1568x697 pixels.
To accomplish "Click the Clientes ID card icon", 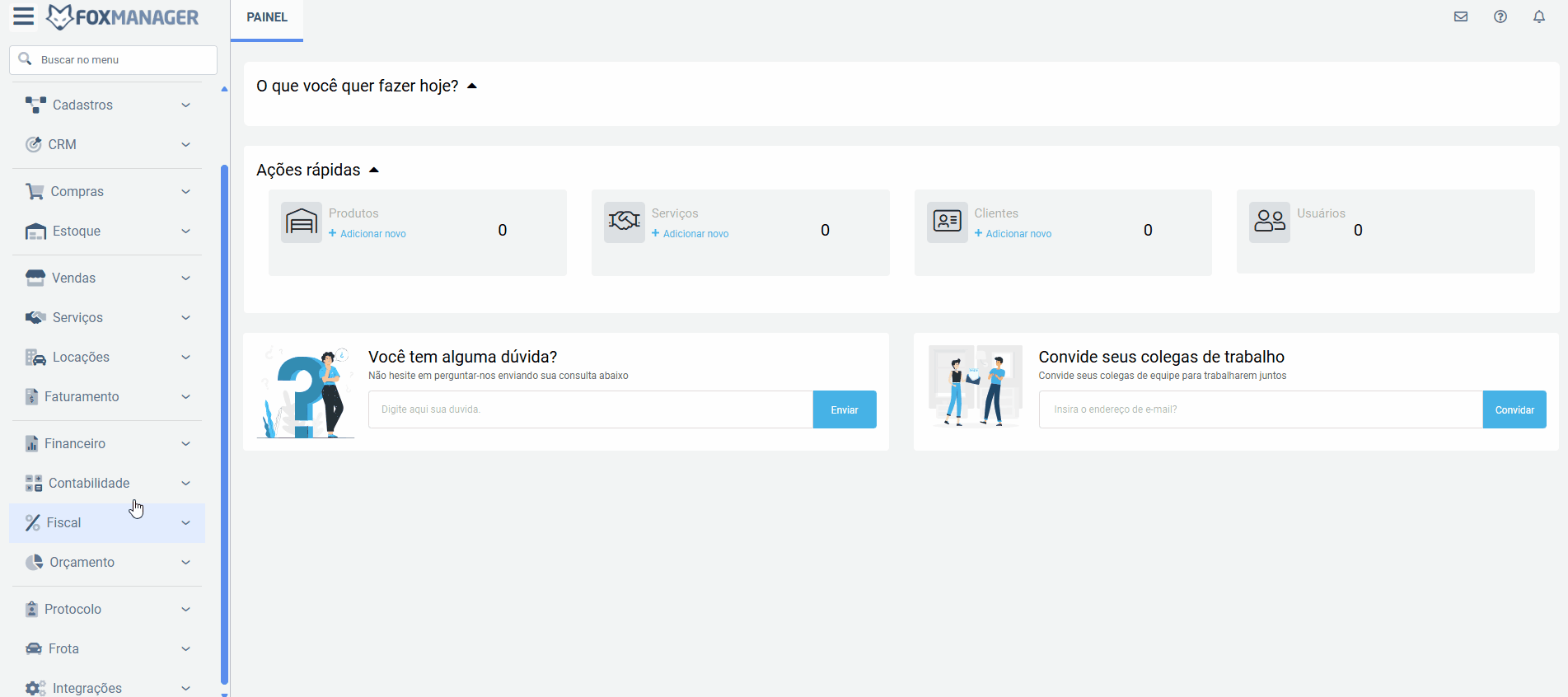I will click(x=947, y=222).
